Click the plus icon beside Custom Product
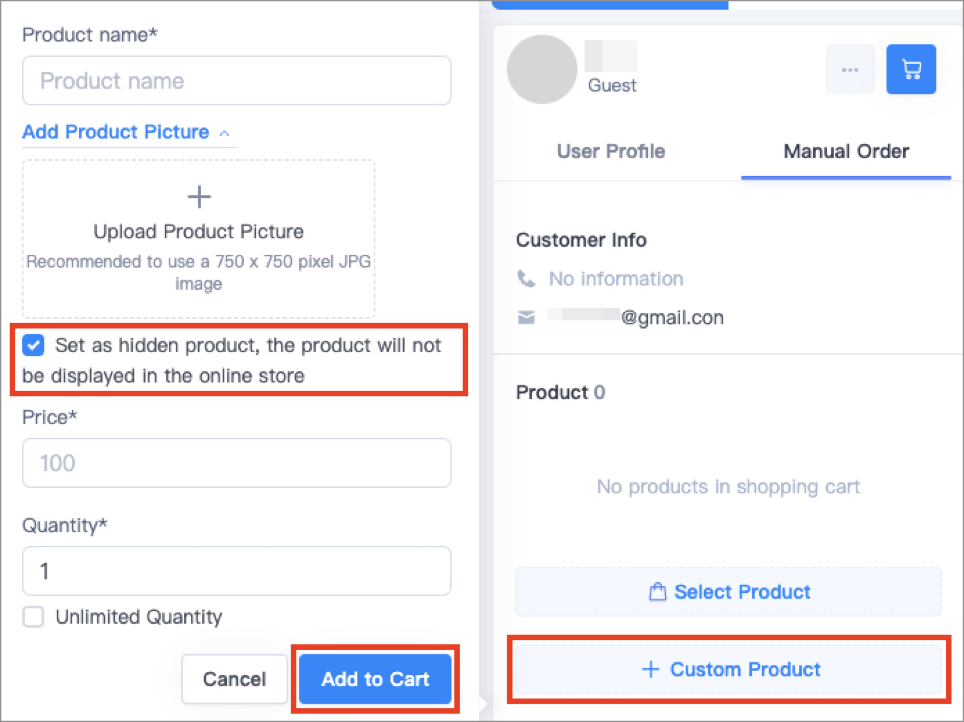The height and width of the screenshot is (722, 964). pos(650,669)
